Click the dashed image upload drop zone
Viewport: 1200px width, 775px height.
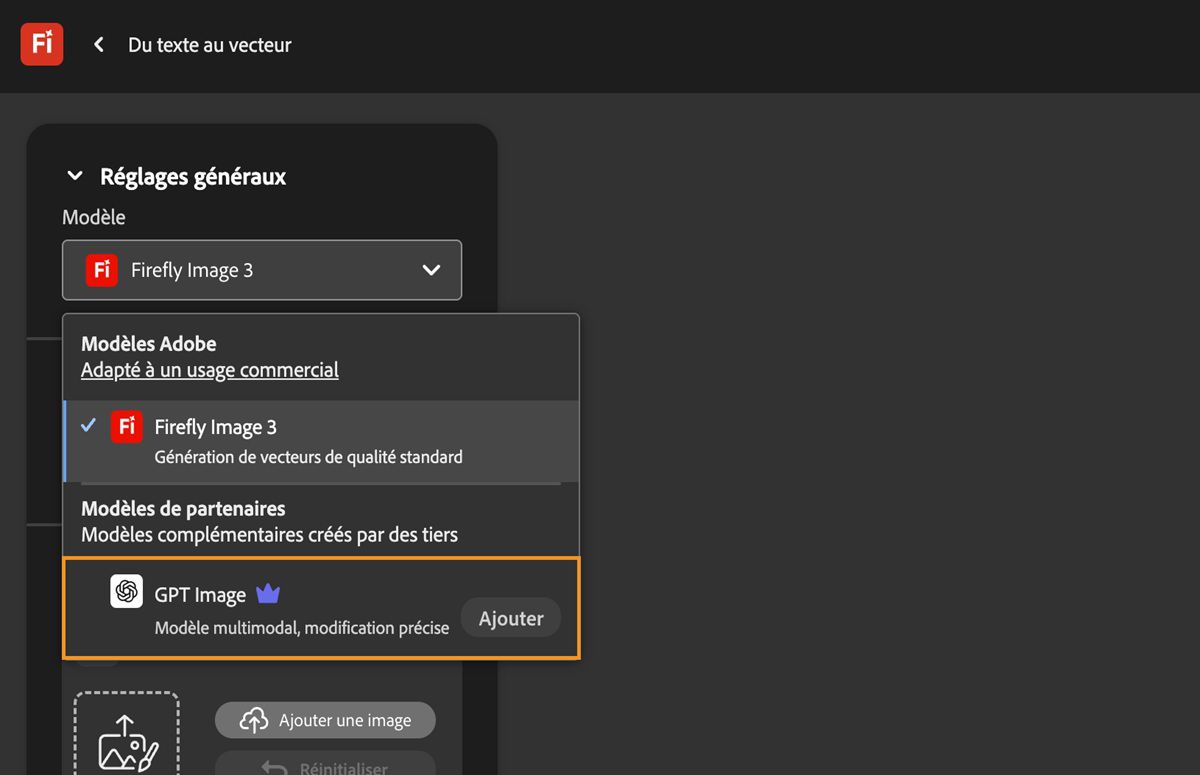tap(126, 733)
